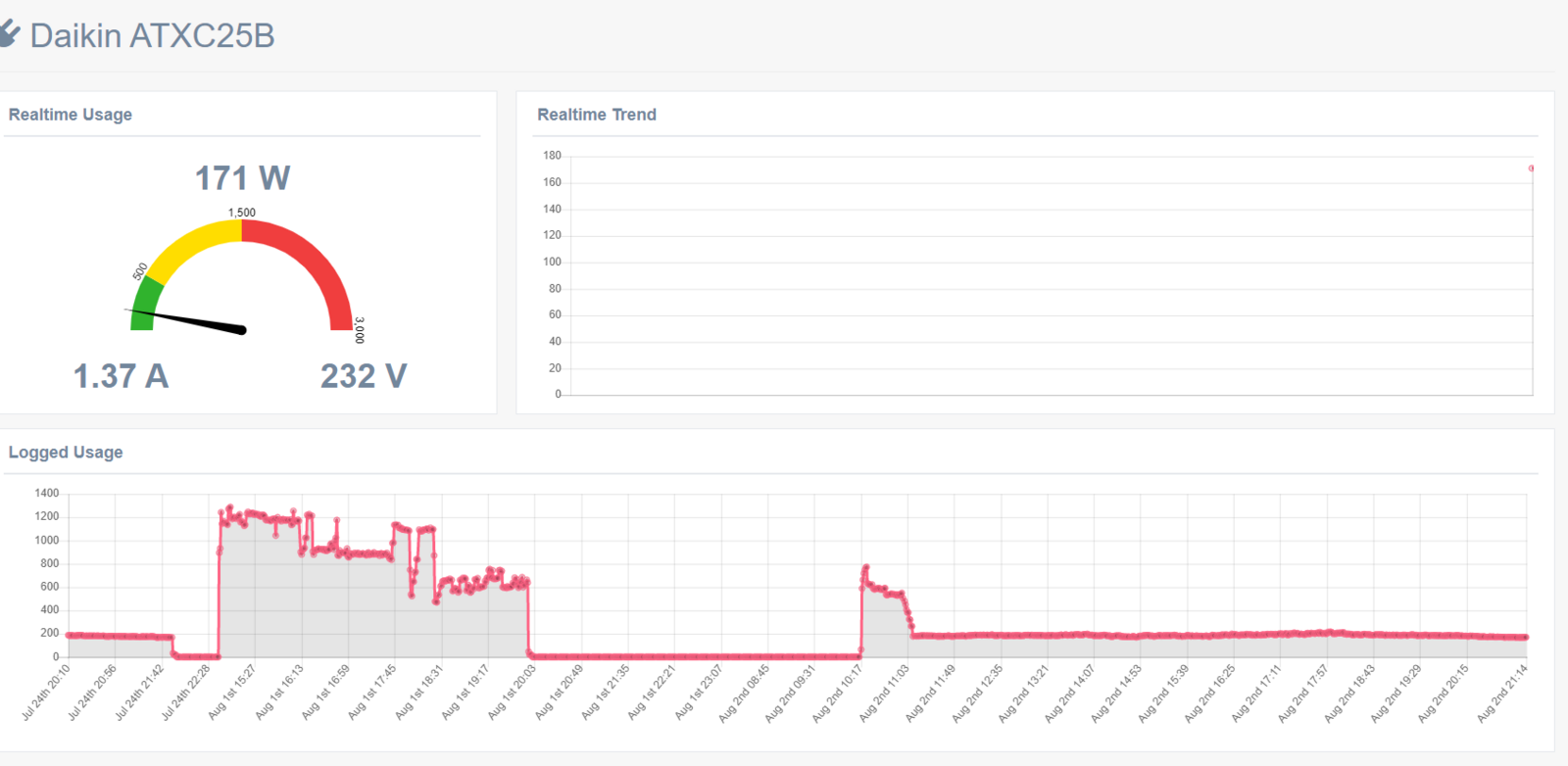Click the Aug 2nd 18:43 time label
Image resolution: width=1568 pixels, height=766 pixels.
[1351, 694]
